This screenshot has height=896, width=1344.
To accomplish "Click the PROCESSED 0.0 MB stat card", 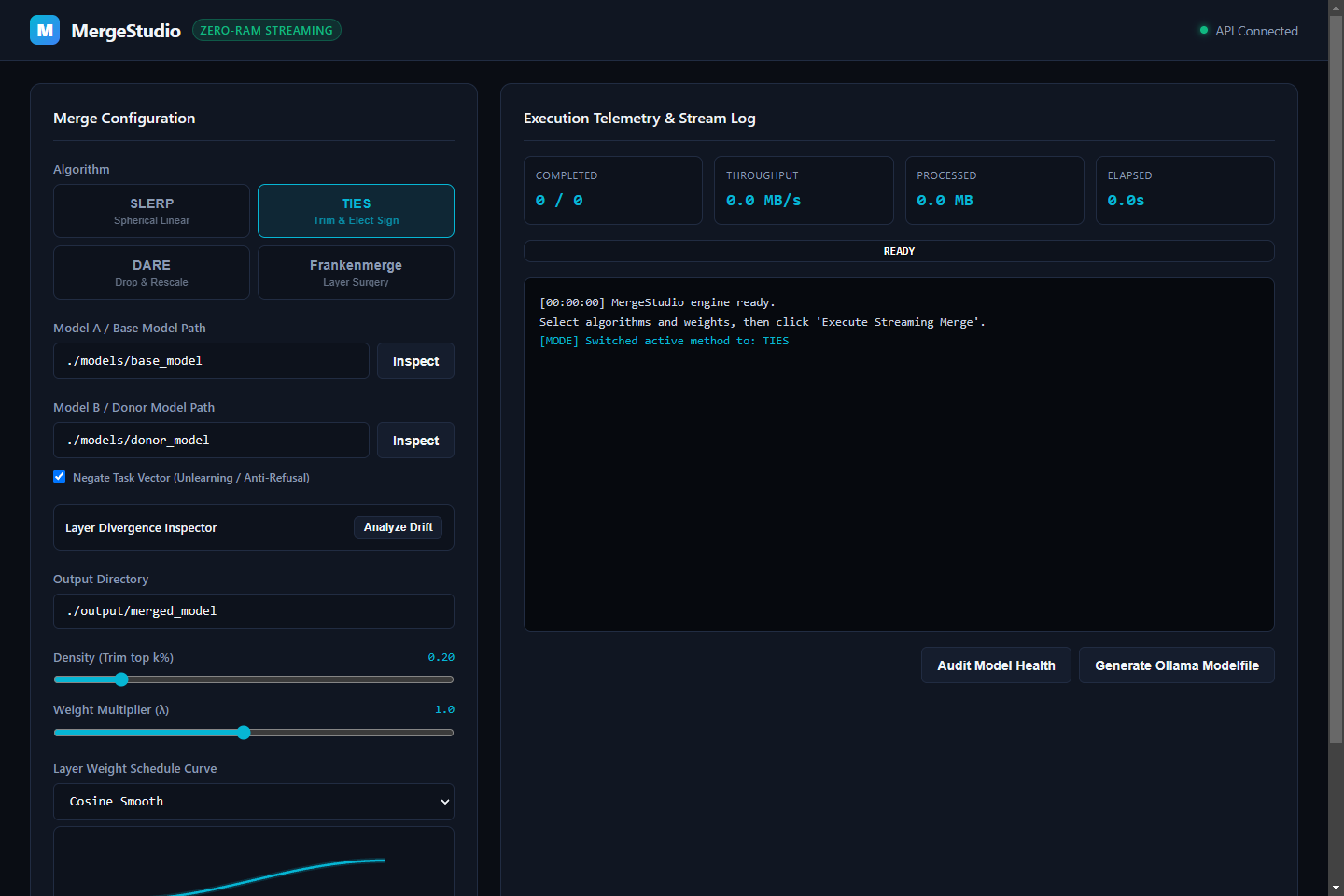I will pos(994,190).
